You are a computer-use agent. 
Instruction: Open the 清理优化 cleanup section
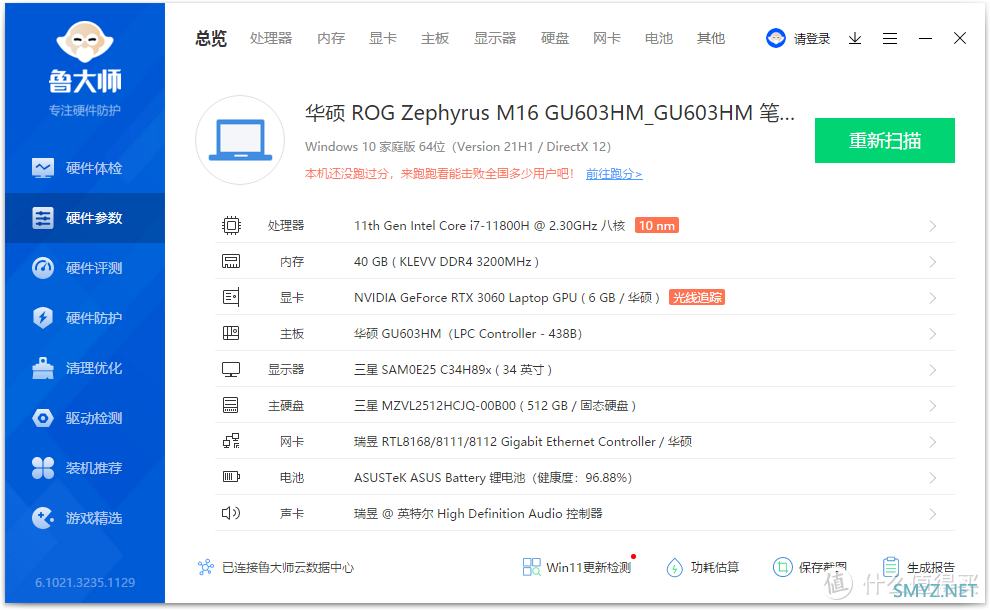point(85,368)
